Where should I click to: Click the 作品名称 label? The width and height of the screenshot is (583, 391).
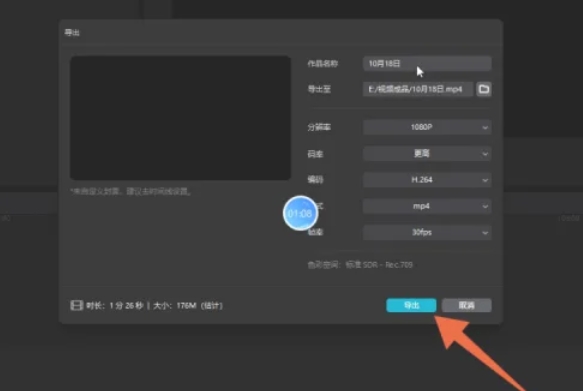[322, 64]
